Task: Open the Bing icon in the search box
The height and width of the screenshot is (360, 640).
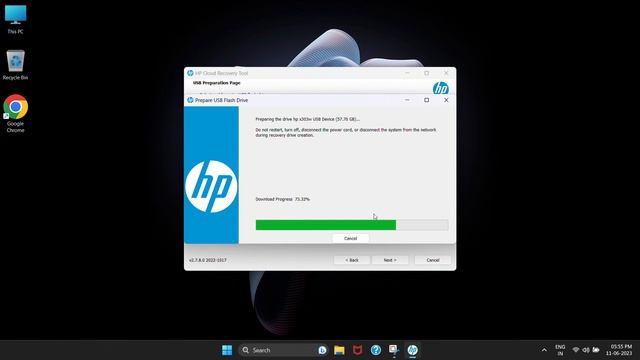Action: [322, 350]
